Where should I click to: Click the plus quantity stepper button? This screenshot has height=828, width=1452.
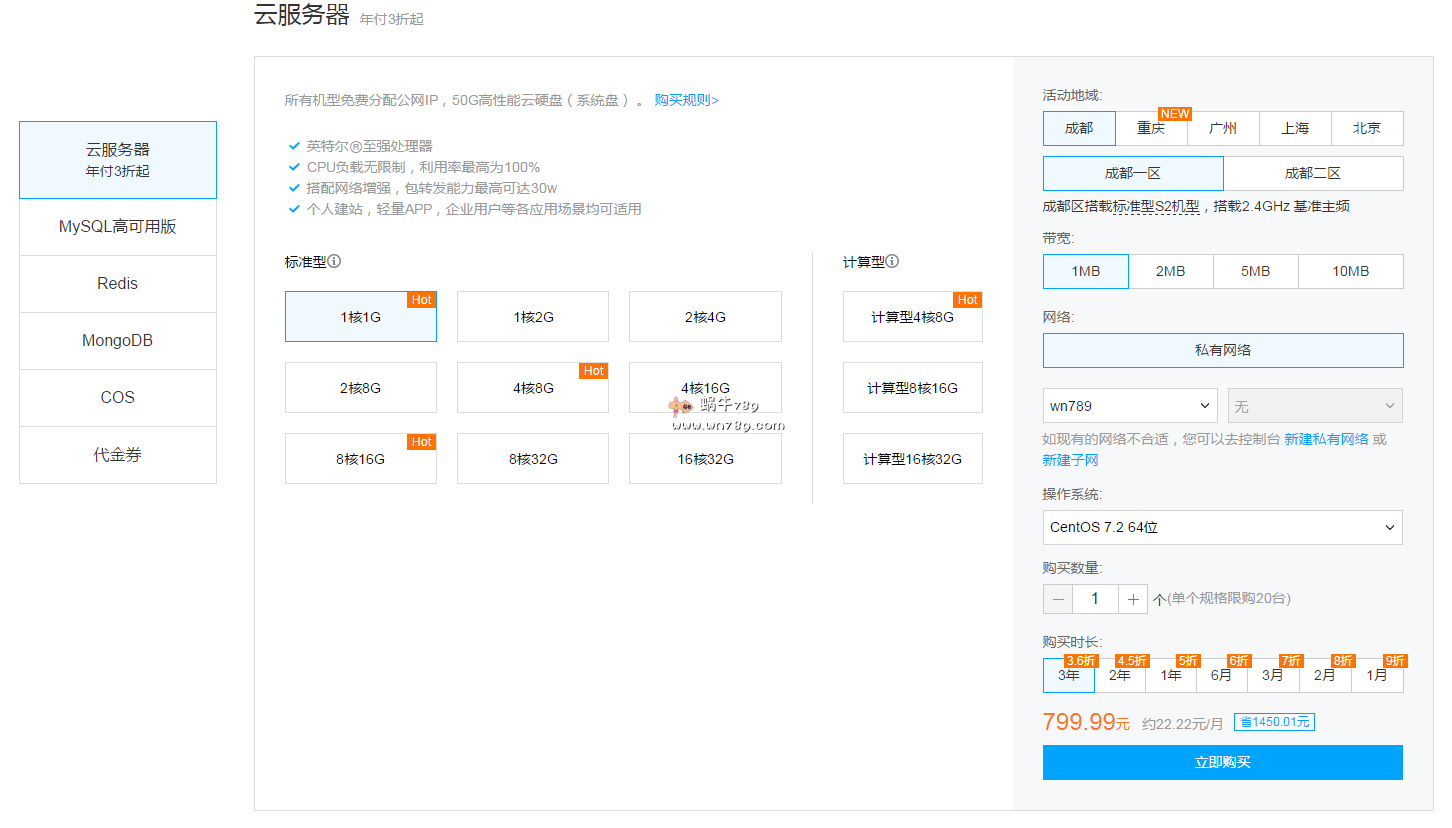[1132, 599]
